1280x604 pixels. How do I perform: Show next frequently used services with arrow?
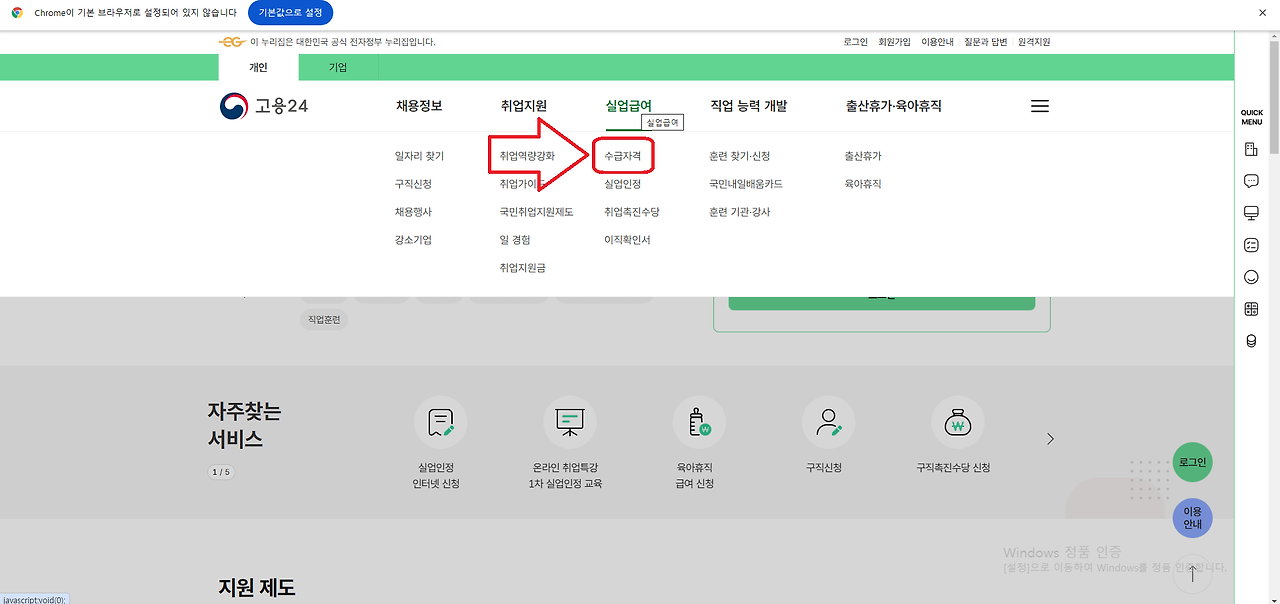pos(1050,439)
